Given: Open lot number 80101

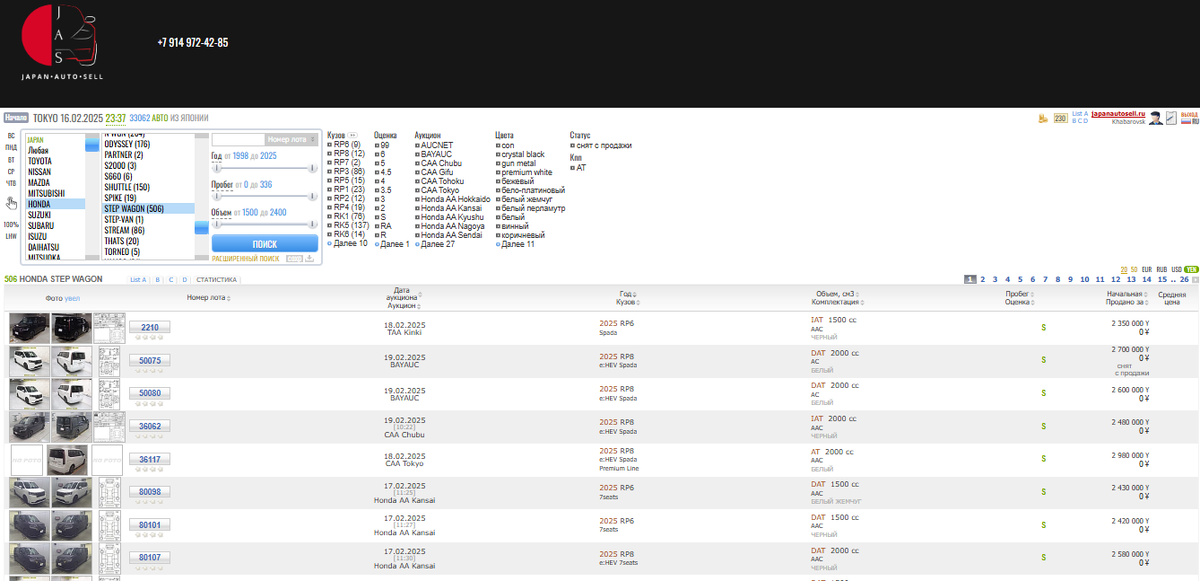Looking at the screenshot, I should pyautogui.click(x=150, y=524).
